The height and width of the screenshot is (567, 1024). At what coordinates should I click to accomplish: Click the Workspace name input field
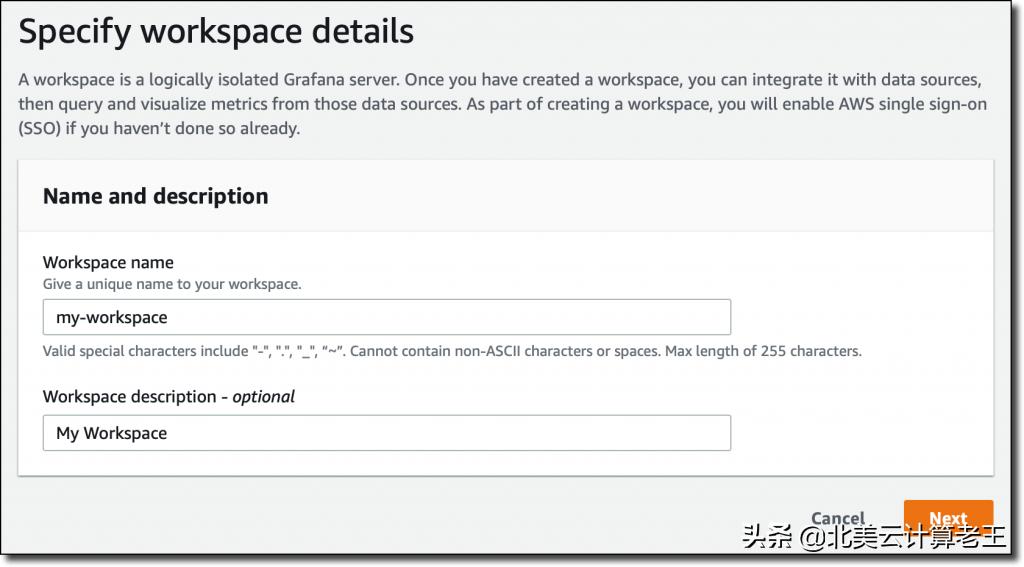click(x=386, y=317)
